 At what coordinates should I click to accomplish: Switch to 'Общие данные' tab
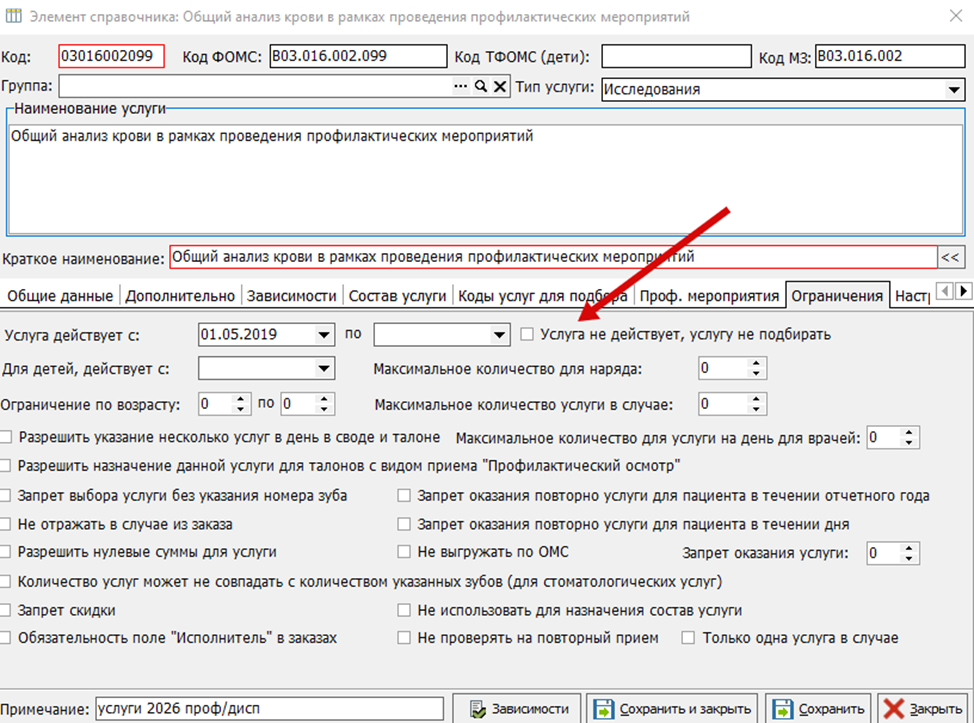[60, 296]
